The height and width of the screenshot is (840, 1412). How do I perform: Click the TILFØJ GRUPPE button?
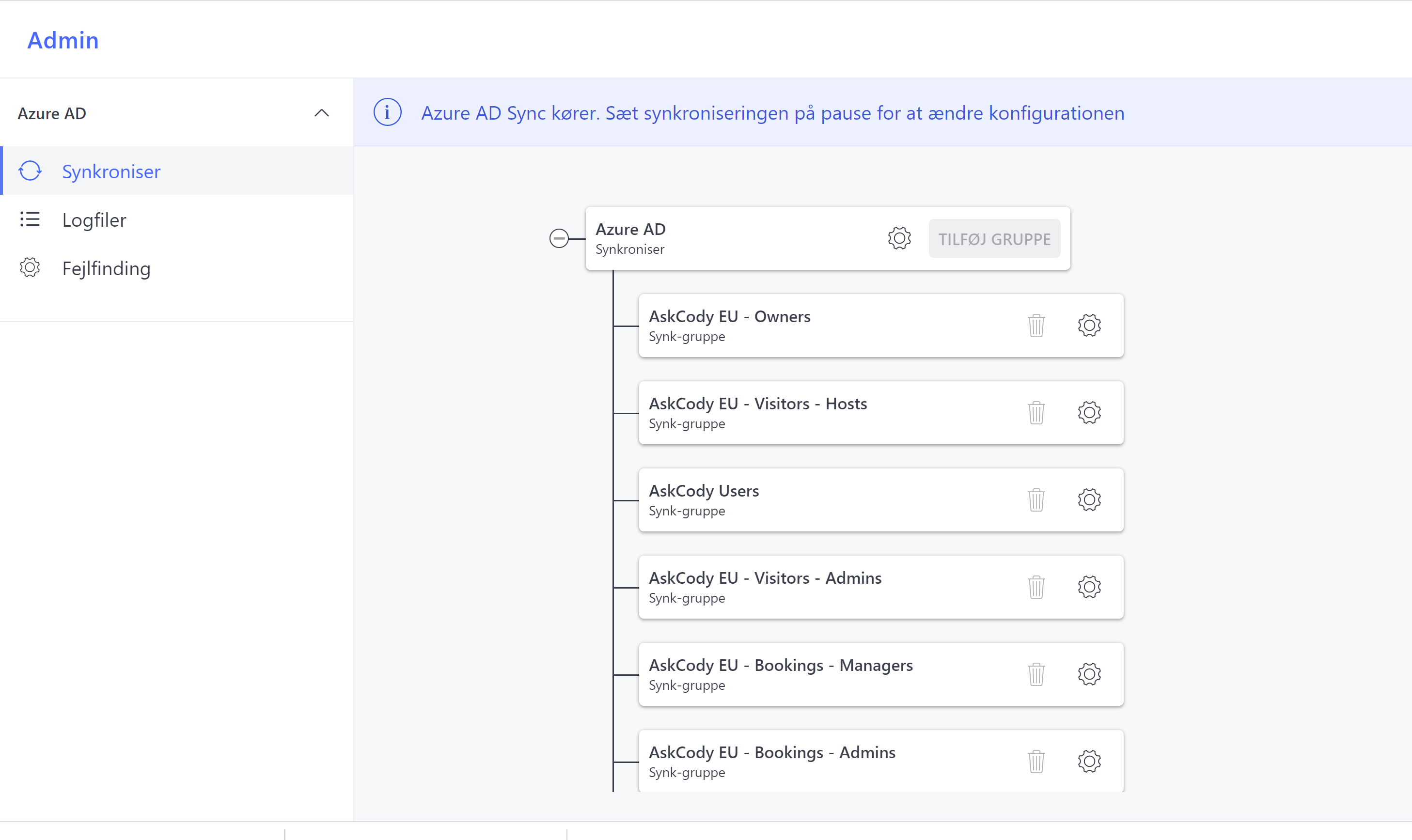994,239
